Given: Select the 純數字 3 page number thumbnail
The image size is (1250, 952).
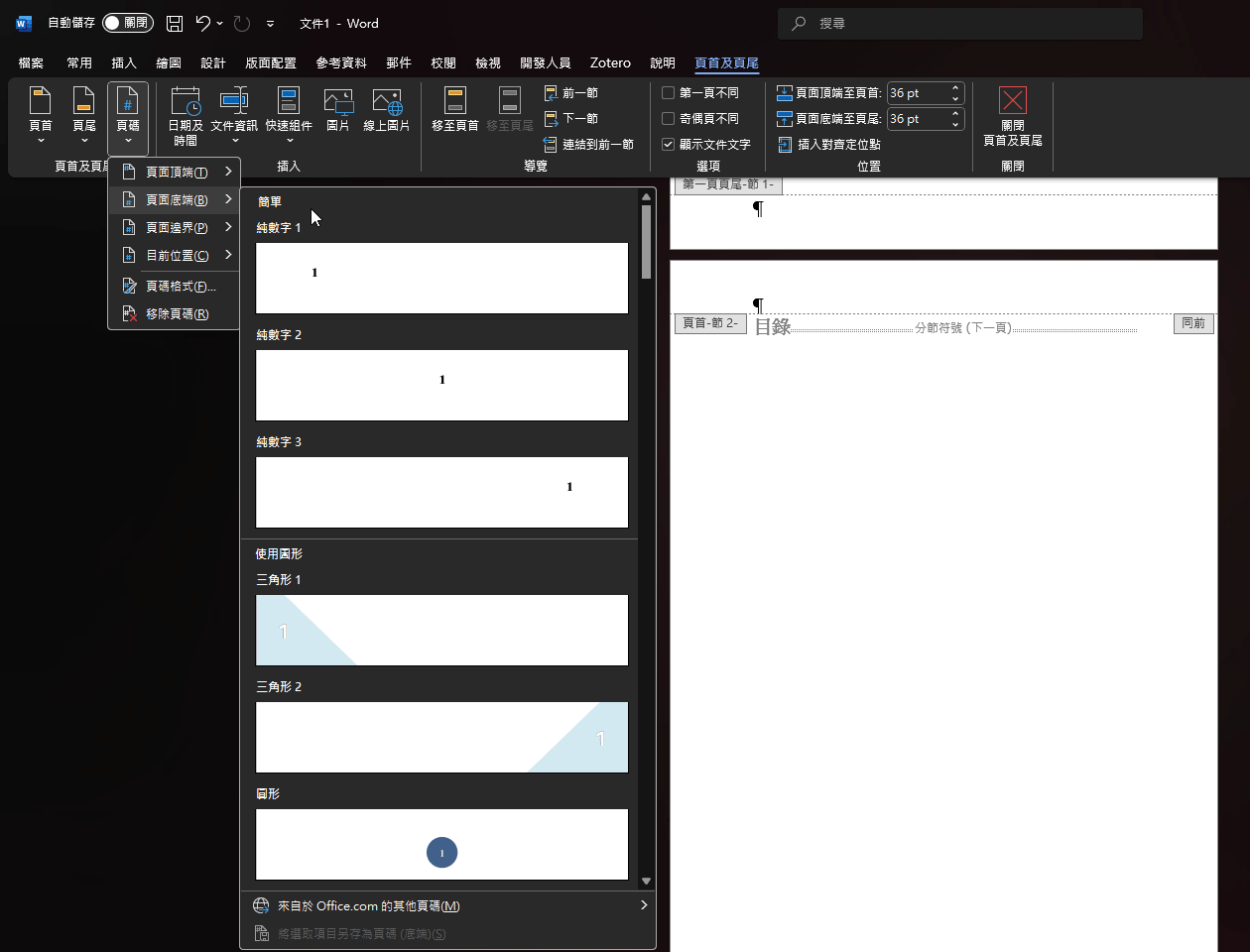Looking at the screenshot, I should (441, 492).
